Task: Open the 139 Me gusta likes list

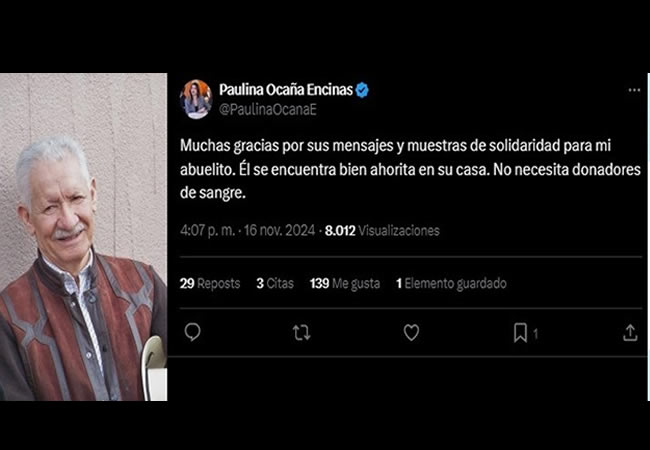Action: pos(344,283)
